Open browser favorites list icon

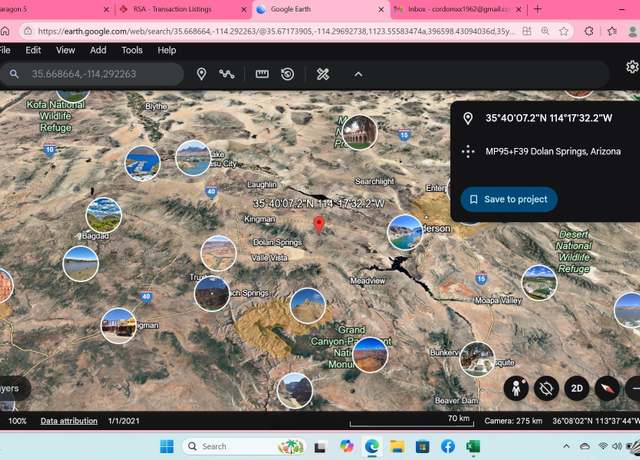click(611, 31)
